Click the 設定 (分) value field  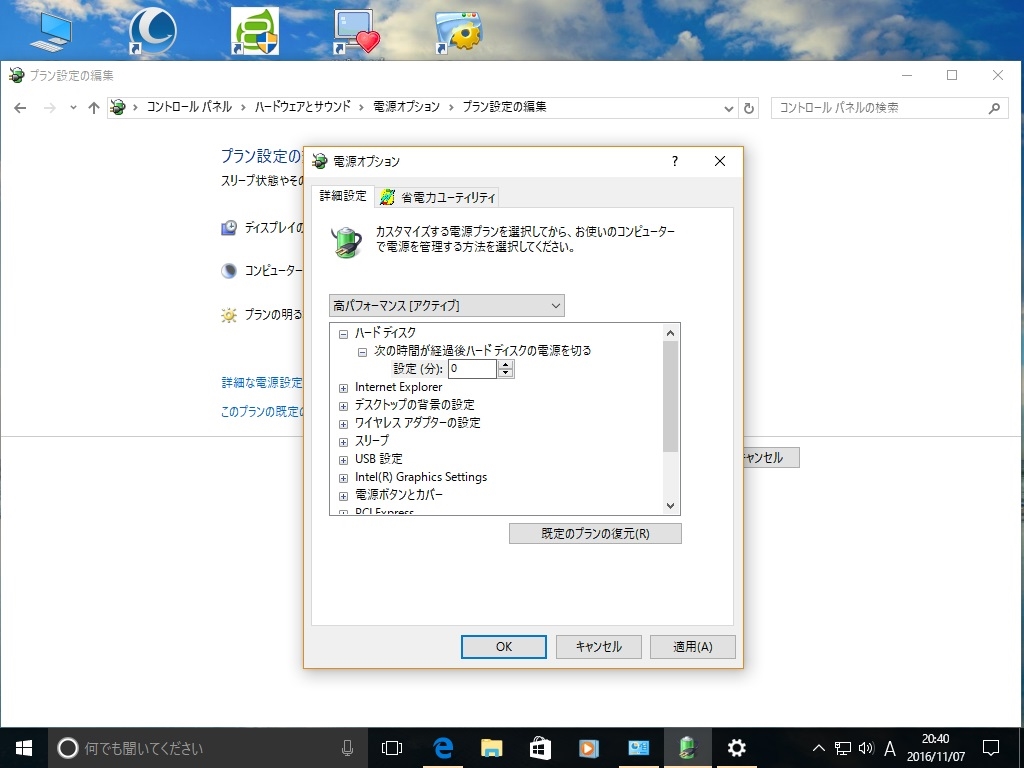pyautogui.click(x=472, y=369)
